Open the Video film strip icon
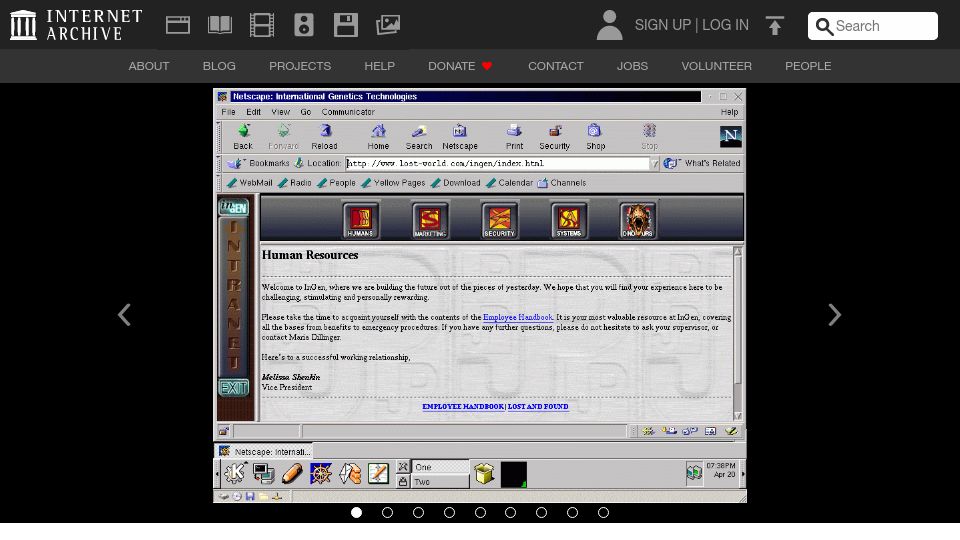960x540 pixels. click(x=262, y=25)
